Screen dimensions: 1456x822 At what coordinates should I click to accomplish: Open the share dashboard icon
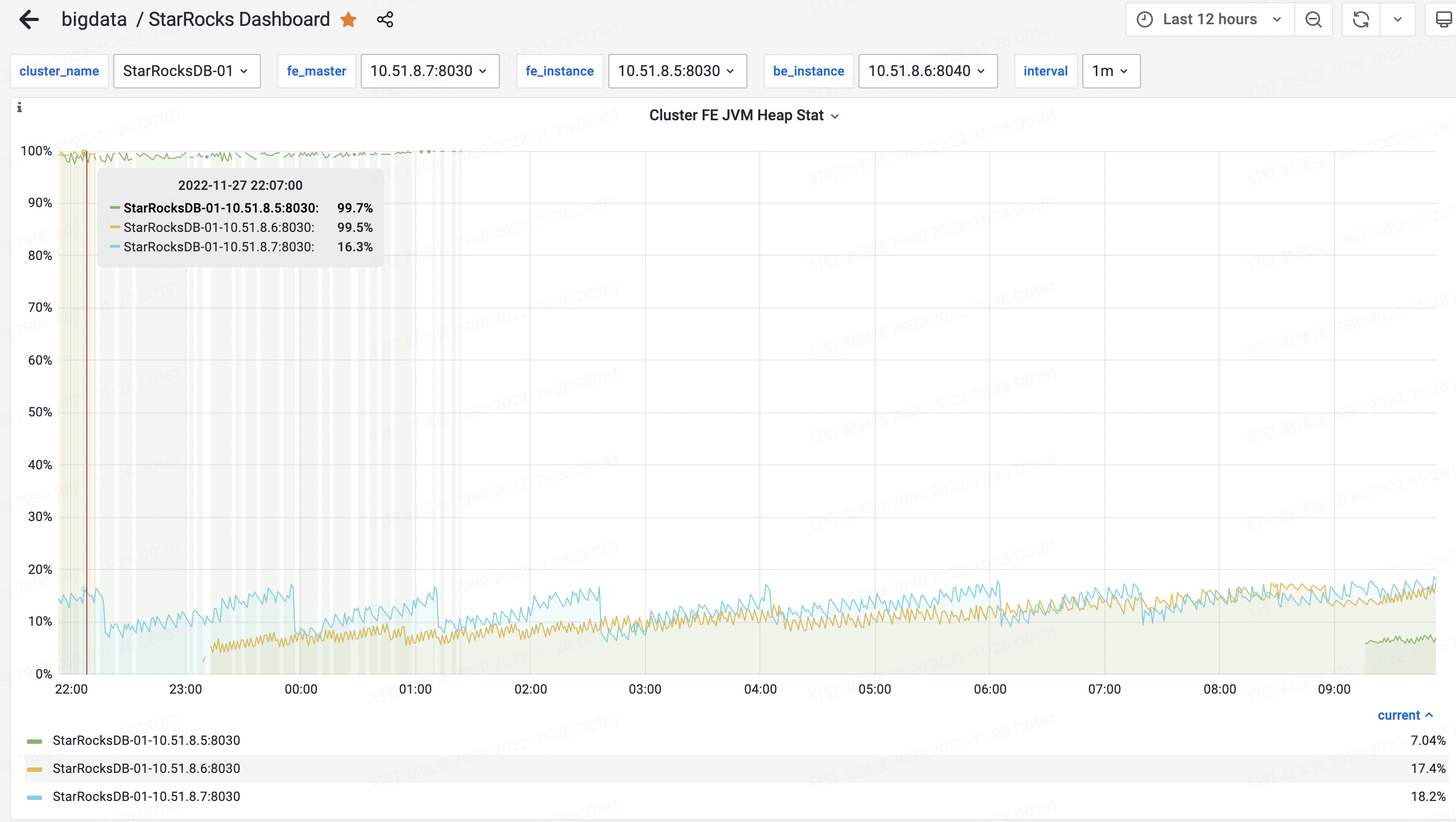coord(385,20)
